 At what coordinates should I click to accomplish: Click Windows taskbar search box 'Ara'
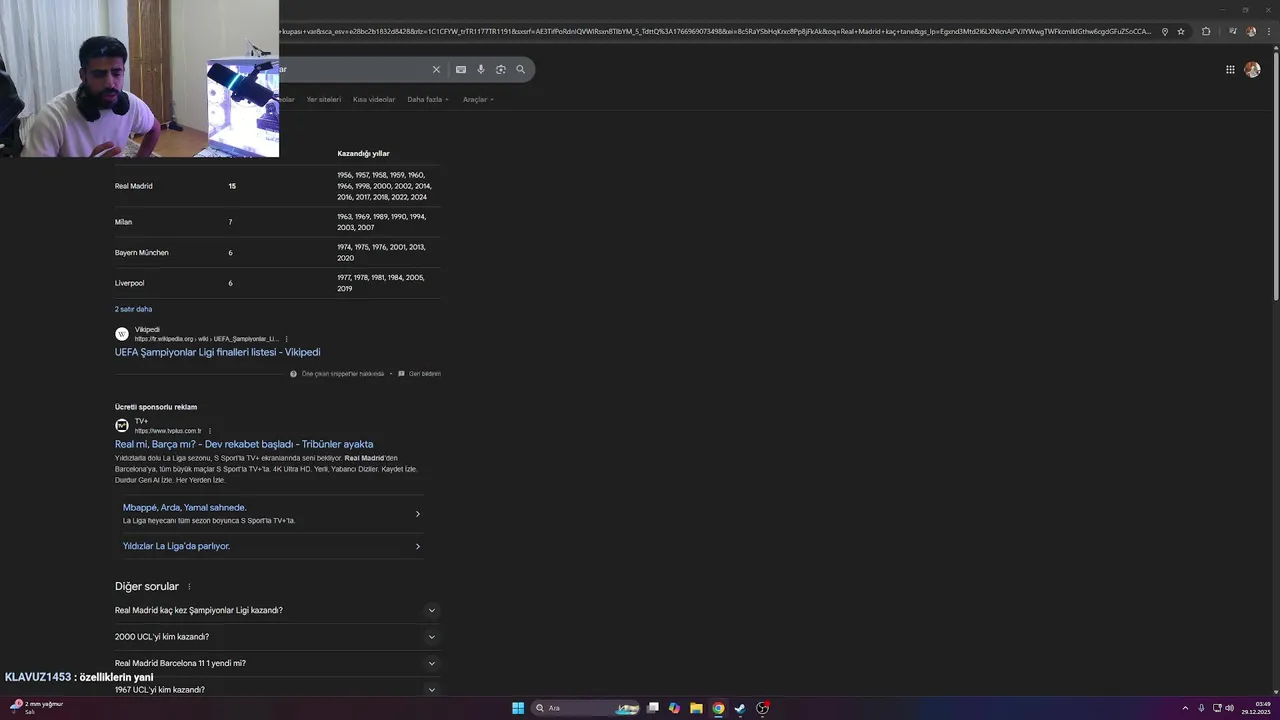click(x=585, y=708)
